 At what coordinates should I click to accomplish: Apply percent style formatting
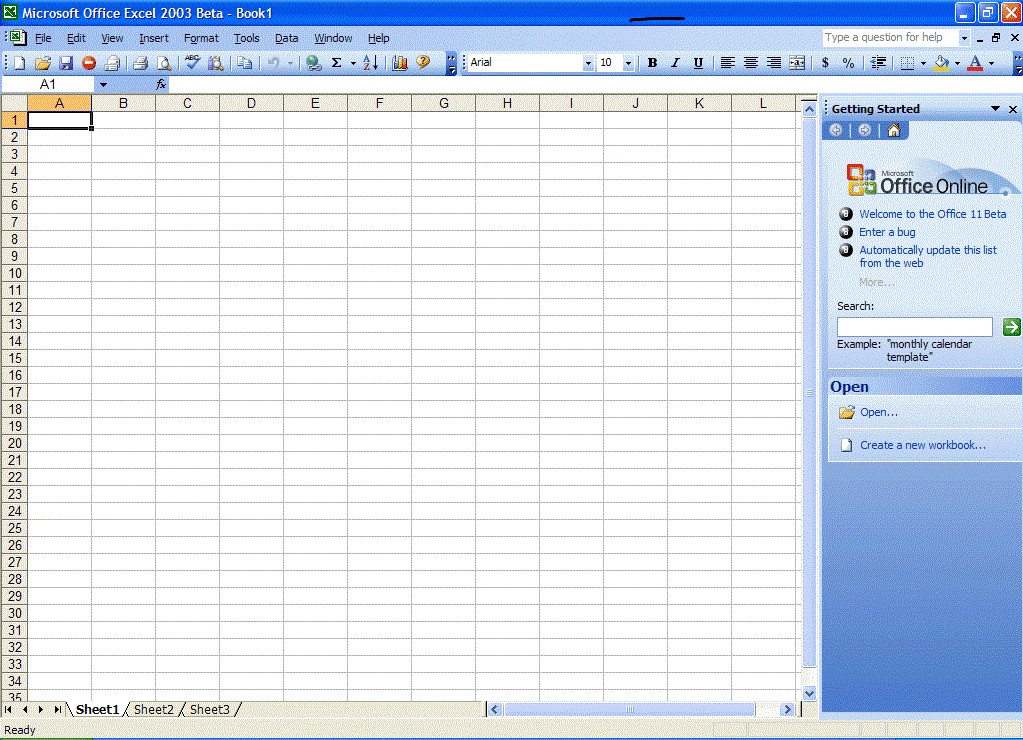(x=849, y=62)
